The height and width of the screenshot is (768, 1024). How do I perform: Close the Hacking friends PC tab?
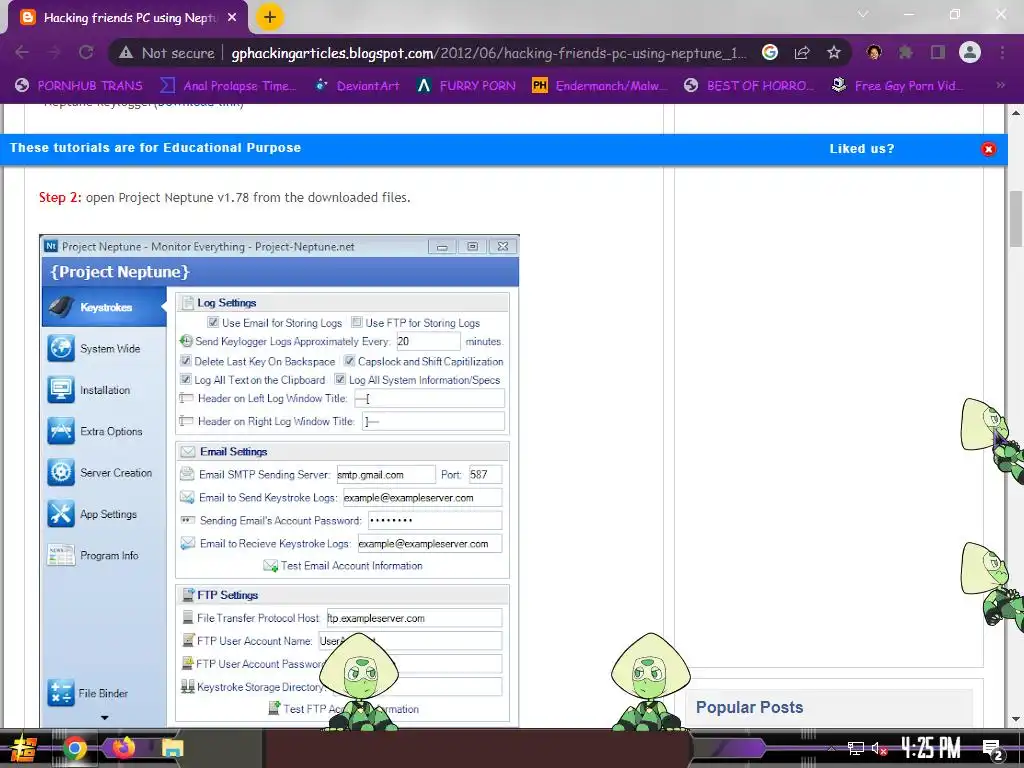tap(232, 18)
